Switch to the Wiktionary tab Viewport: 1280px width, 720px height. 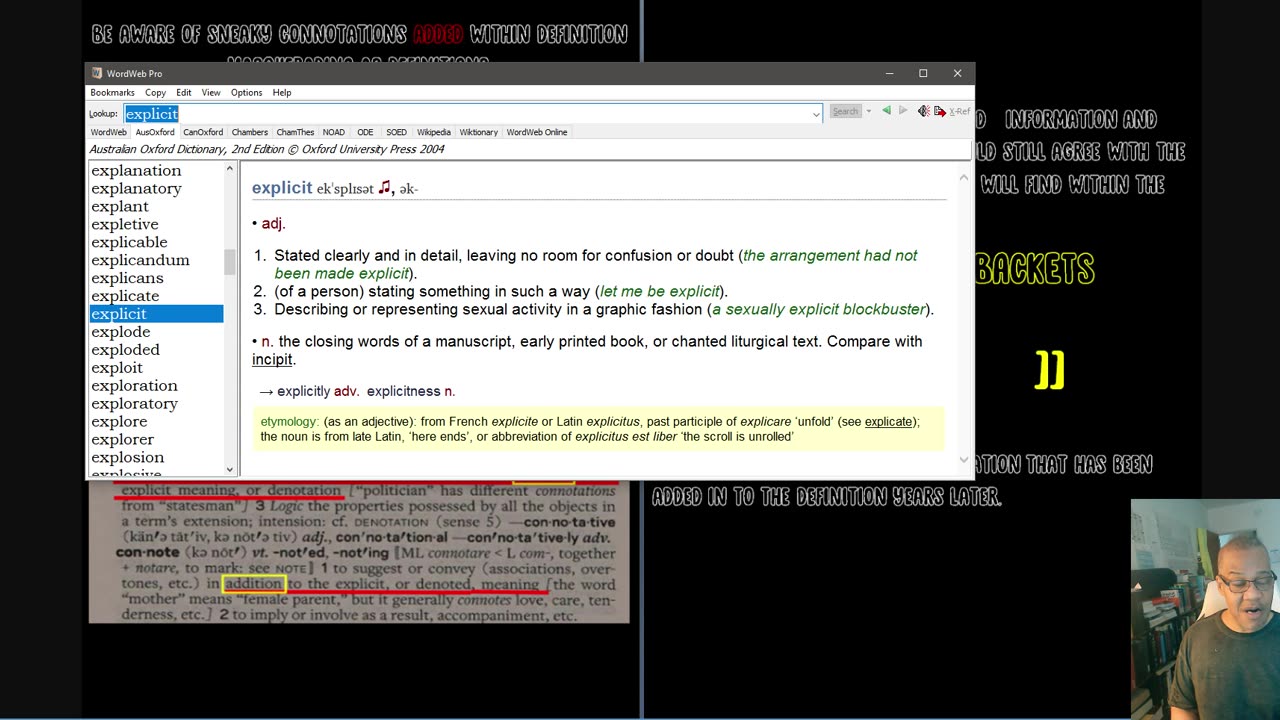click(x=479, y=132)
